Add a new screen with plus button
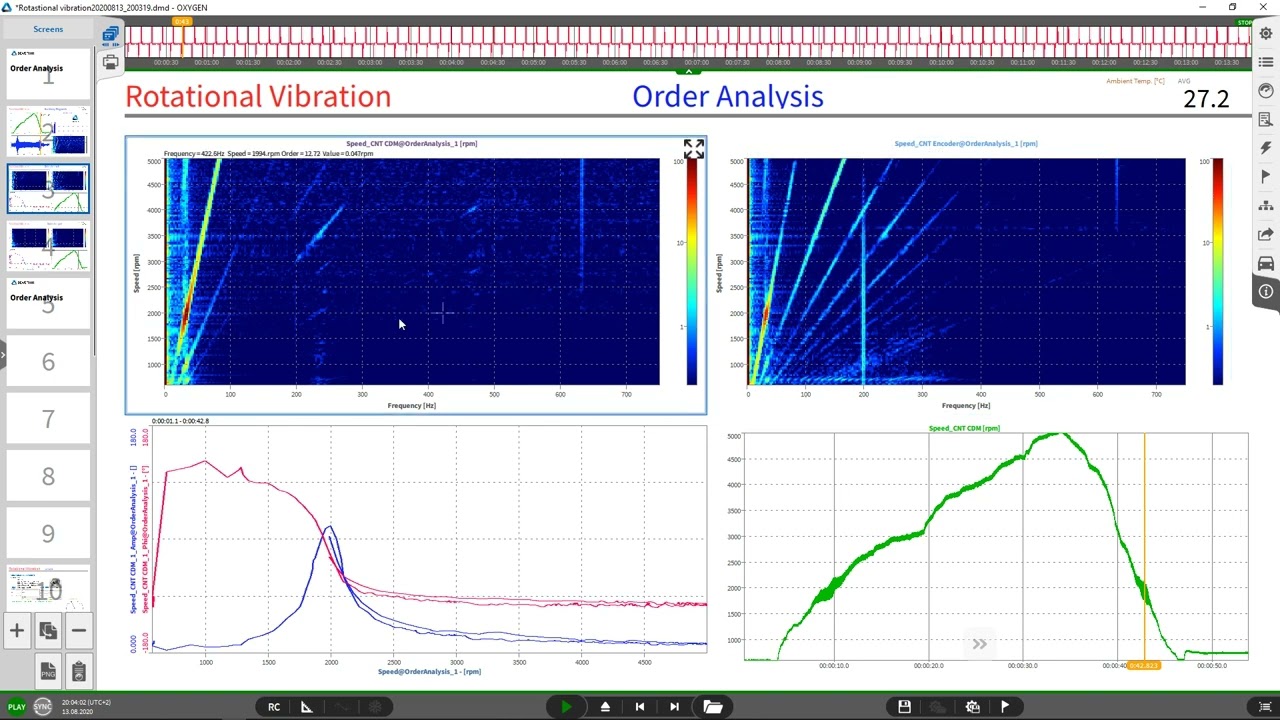Image resolution: width=1280 pixels, height=720 pixels. [17, 630]
